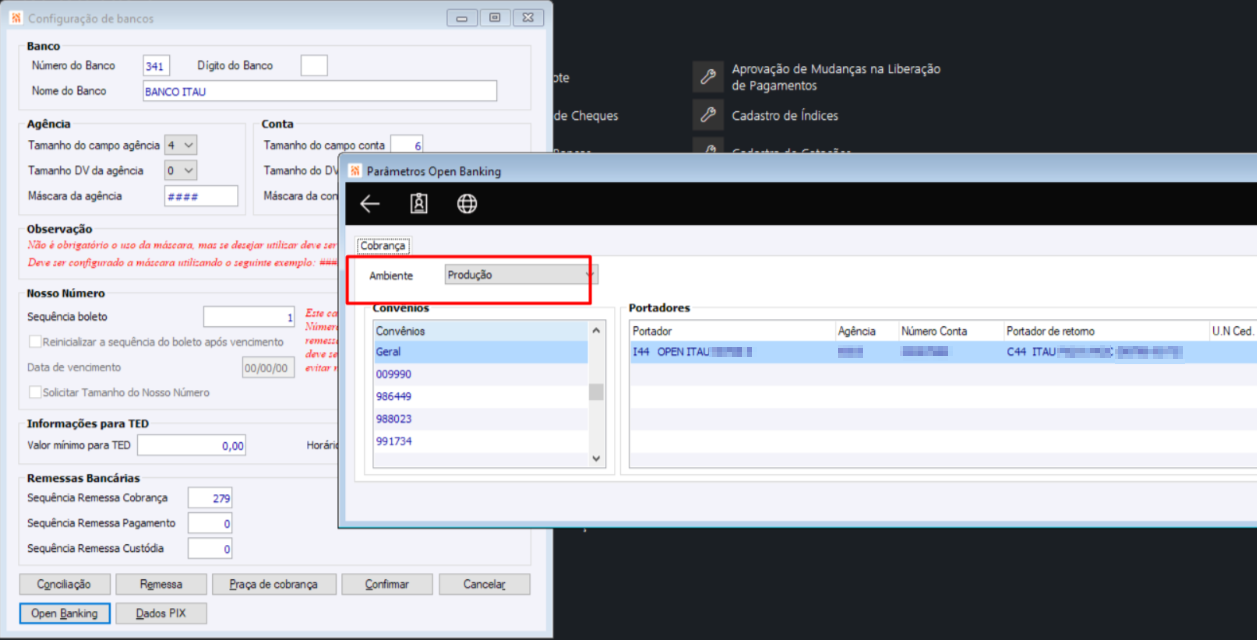Click the Dados PIX button

[161, 613]
